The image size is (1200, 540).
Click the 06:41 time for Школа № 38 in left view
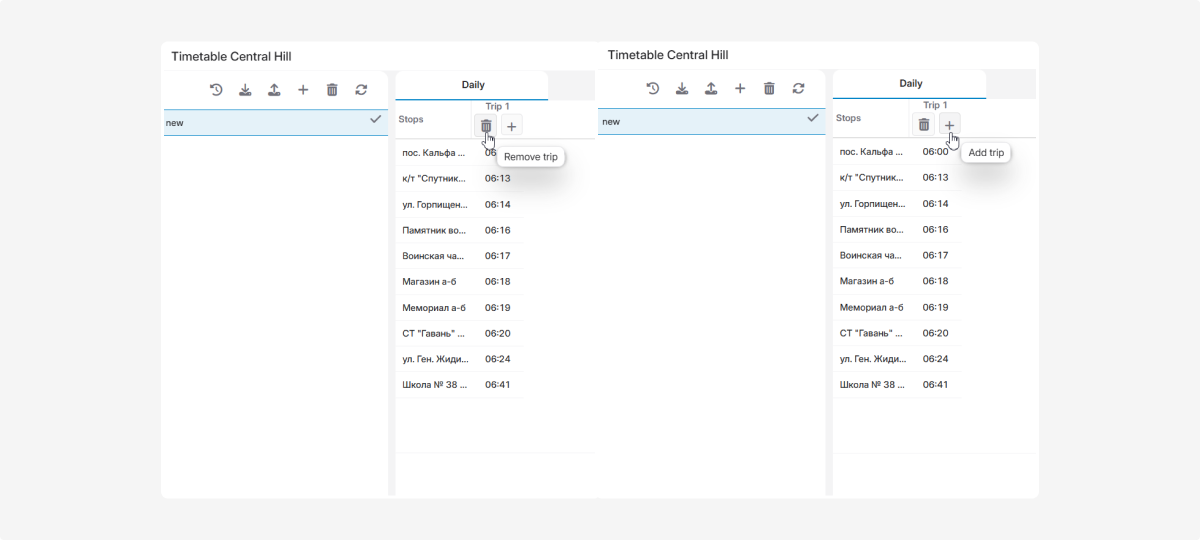click(x=498, y=385)
